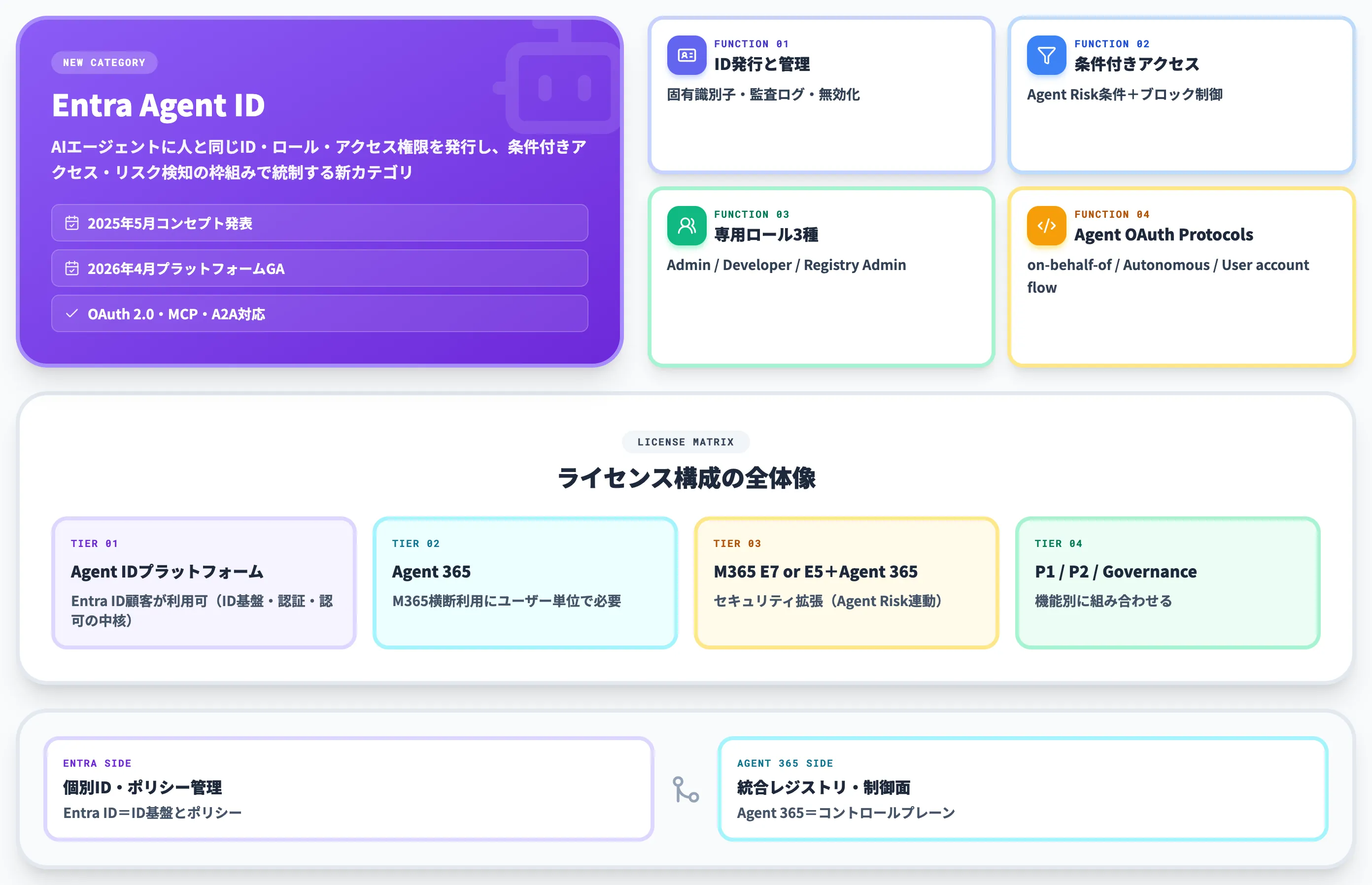Image resolution: width=1372 pixels, height=885 pixels.
Task: Open the ID発行と管理 function card
Action: (821, 95)
